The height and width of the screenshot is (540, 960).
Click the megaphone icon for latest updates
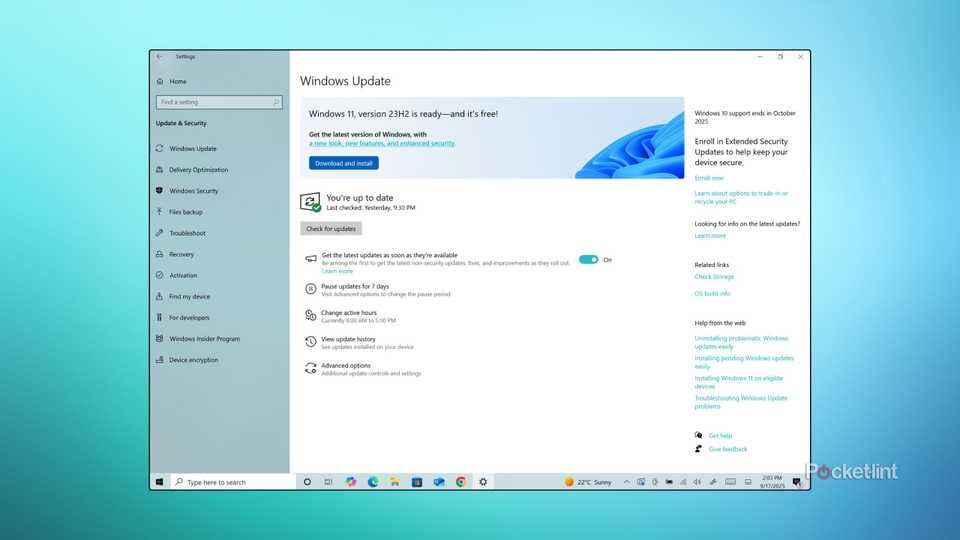click(x=310, y=259)
